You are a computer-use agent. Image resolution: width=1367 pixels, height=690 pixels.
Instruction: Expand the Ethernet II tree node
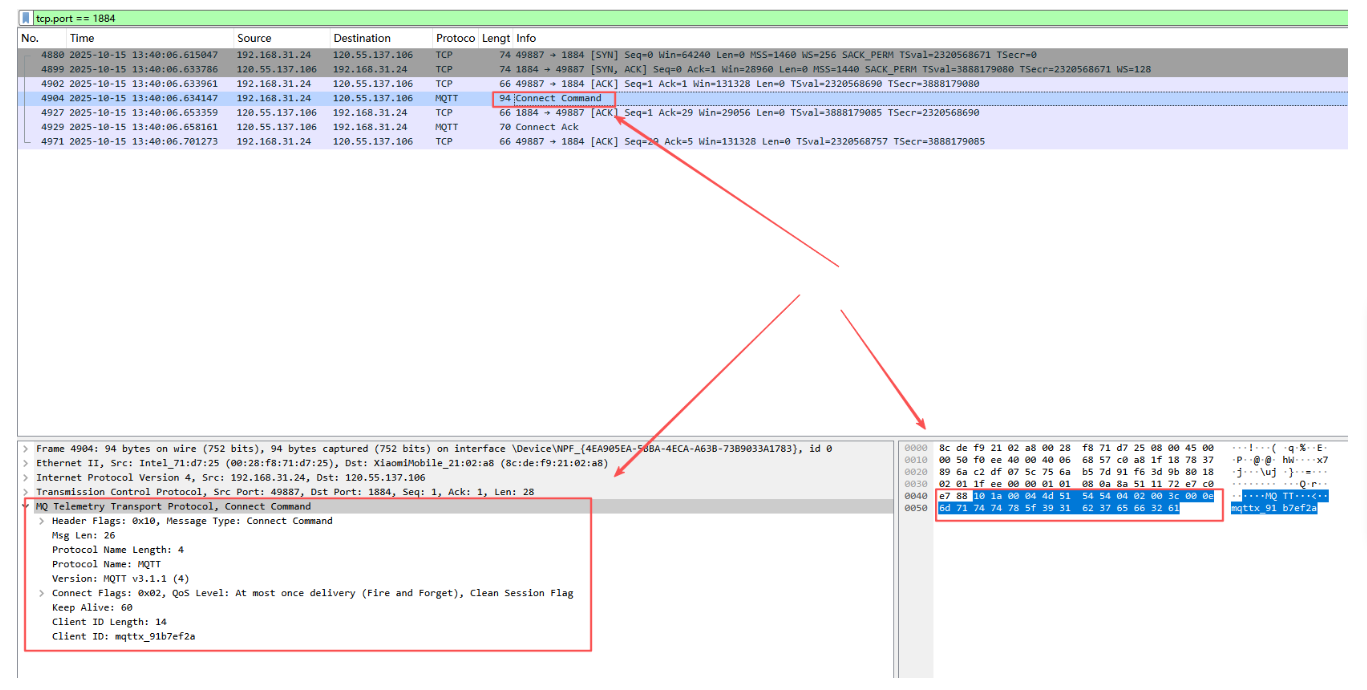(x=26, y=463)
